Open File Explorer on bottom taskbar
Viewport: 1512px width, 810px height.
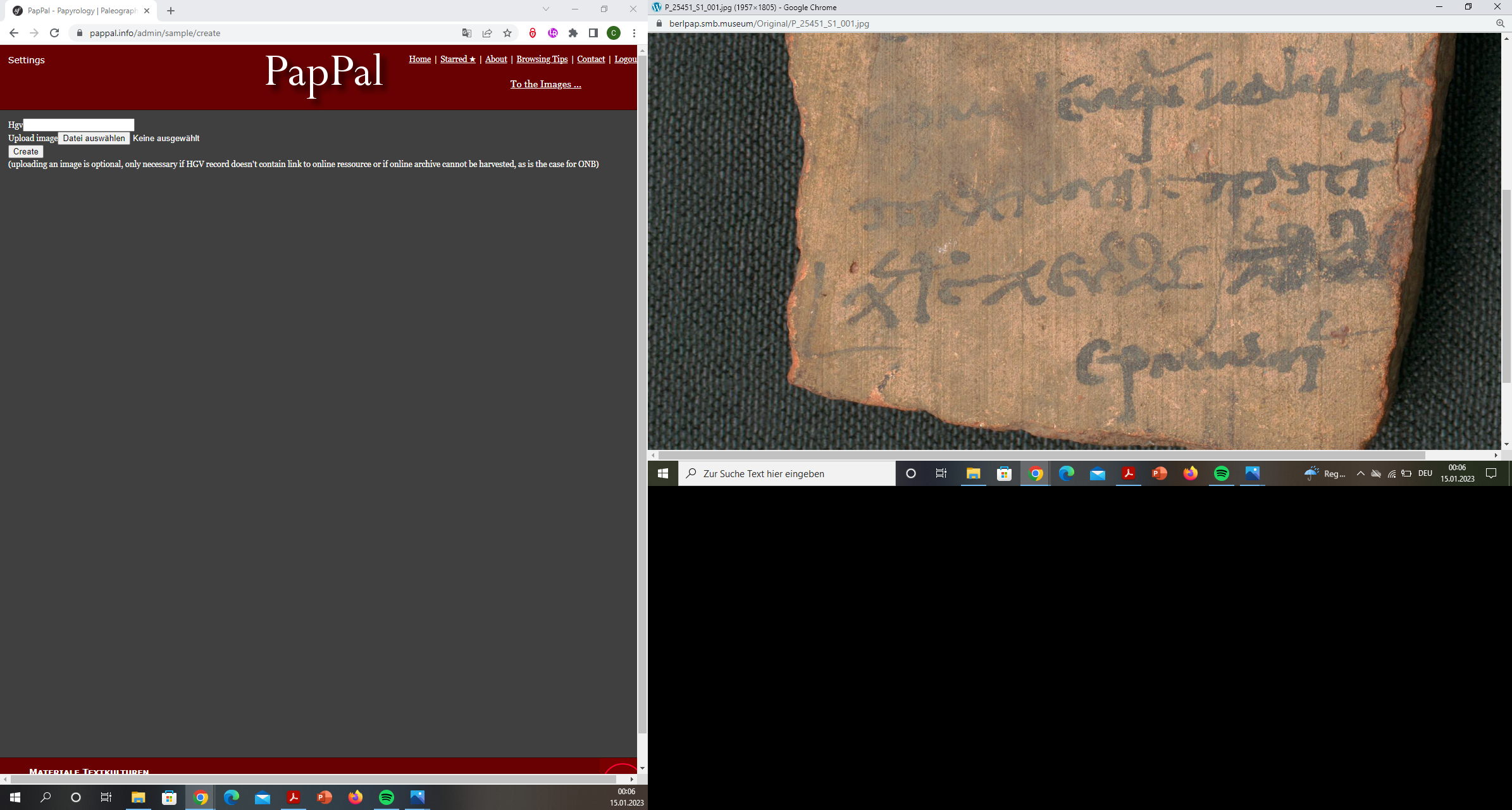[138, 797]
